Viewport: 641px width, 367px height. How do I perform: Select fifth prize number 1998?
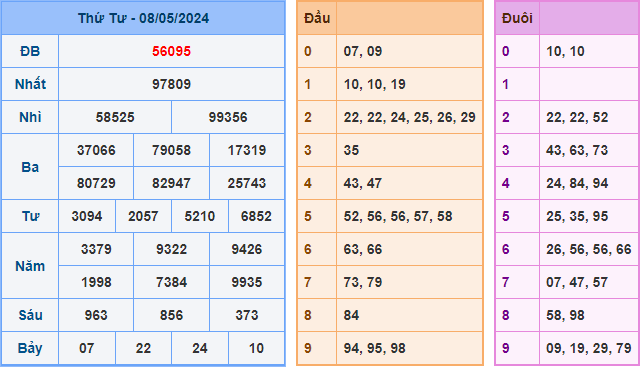[96, 282]
